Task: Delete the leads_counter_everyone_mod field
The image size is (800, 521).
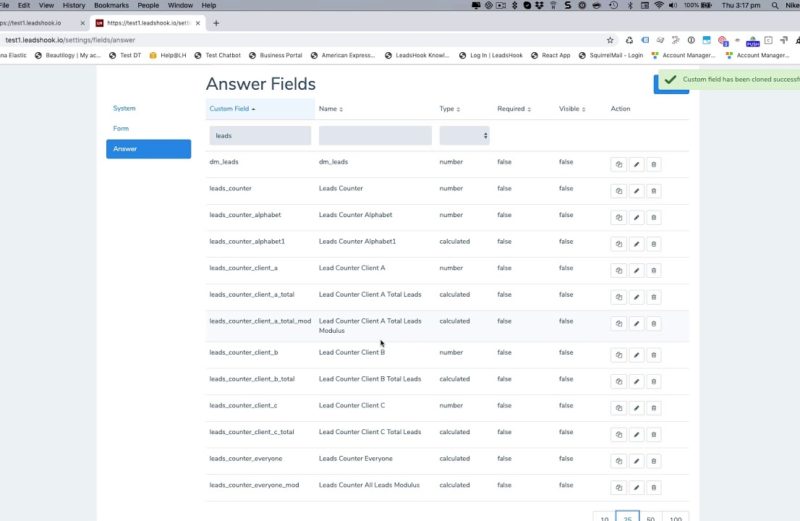Action: [x=654, y=488]
